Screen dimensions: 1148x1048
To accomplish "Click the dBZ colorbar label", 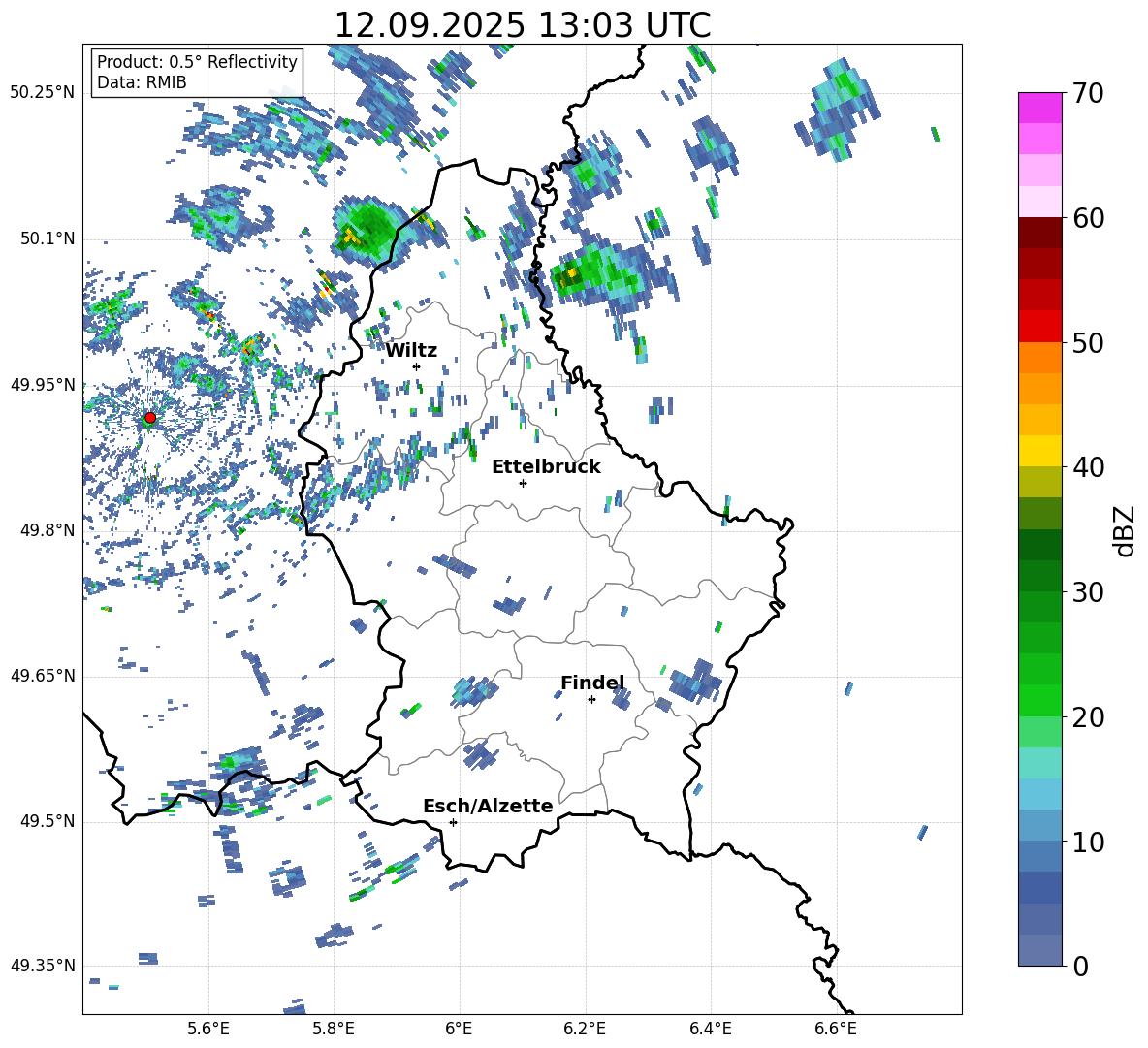I will (x=1126, y=530).
